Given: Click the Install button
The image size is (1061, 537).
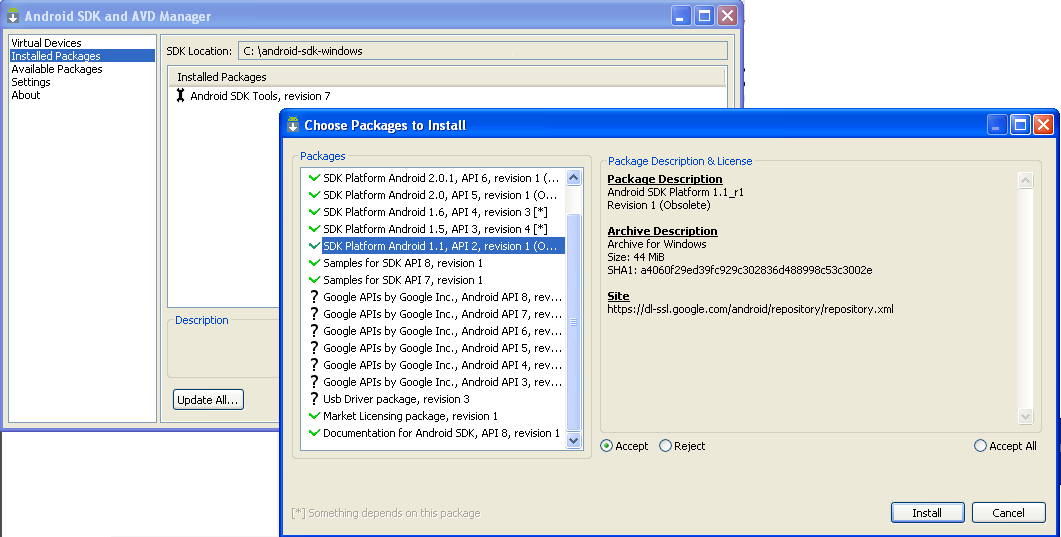Looking at the screenshot, I should tap(927, 513).
